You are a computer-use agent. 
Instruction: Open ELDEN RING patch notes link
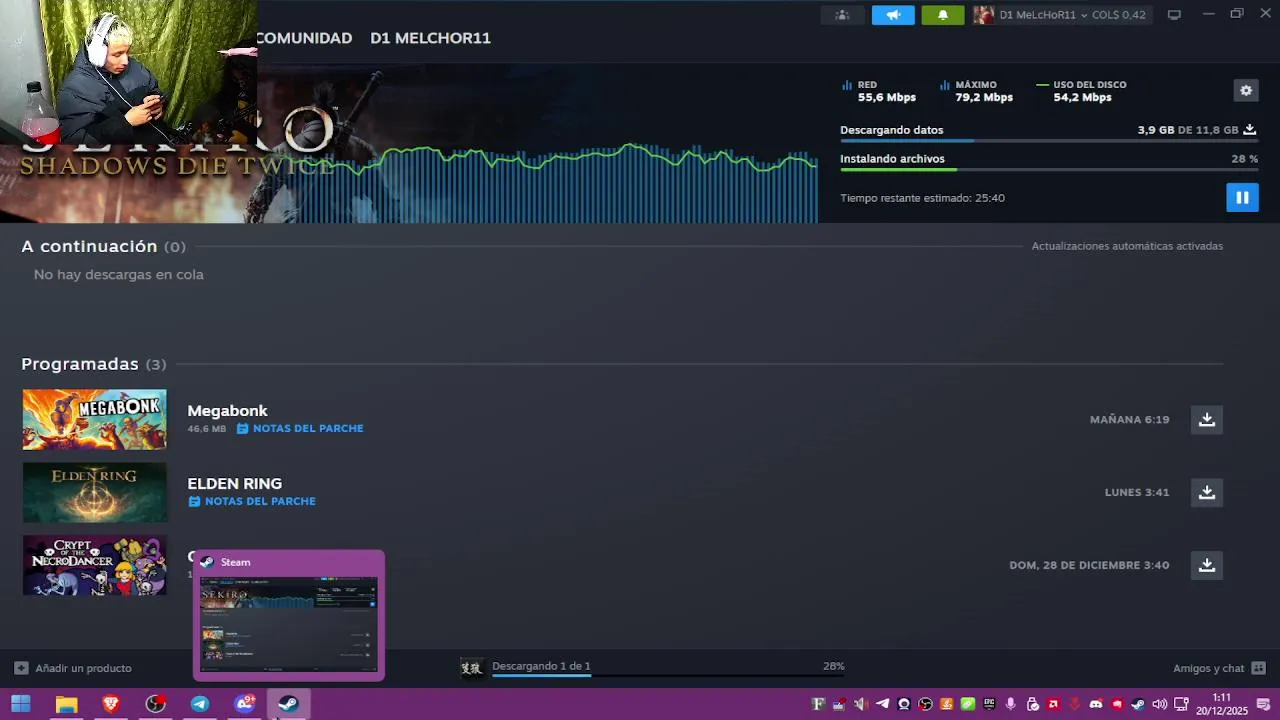[x=252, y=501]
